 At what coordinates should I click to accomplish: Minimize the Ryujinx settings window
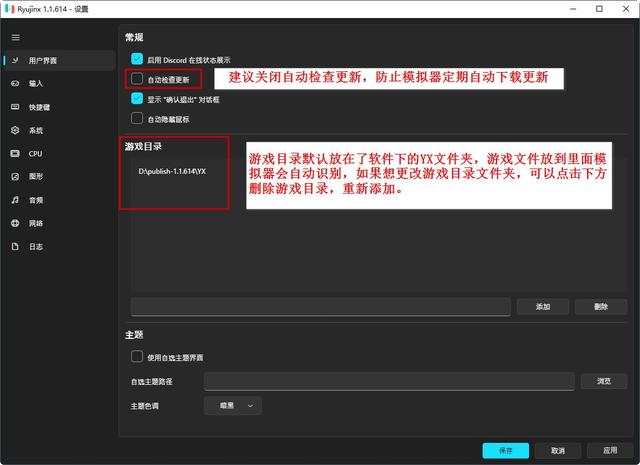573,9
